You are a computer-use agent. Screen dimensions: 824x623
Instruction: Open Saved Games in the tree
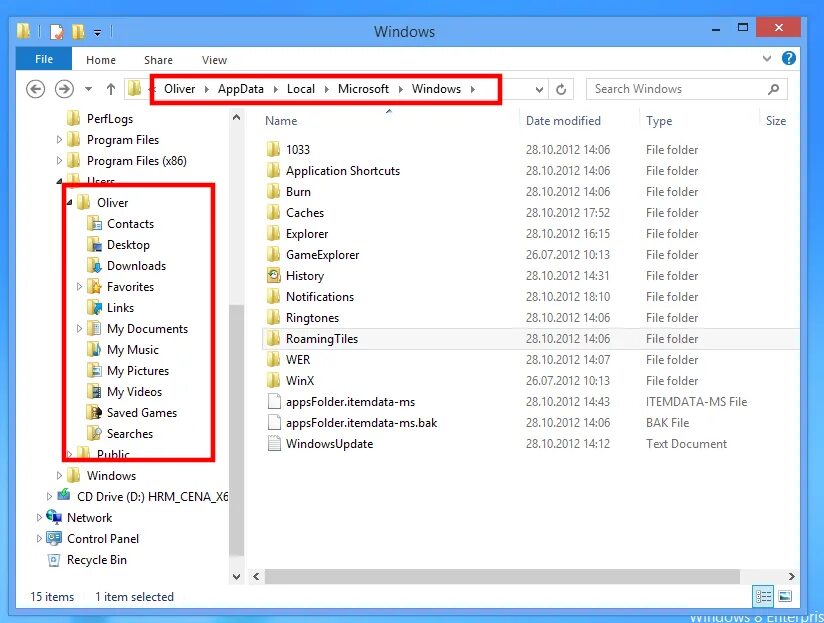(142, 413)
